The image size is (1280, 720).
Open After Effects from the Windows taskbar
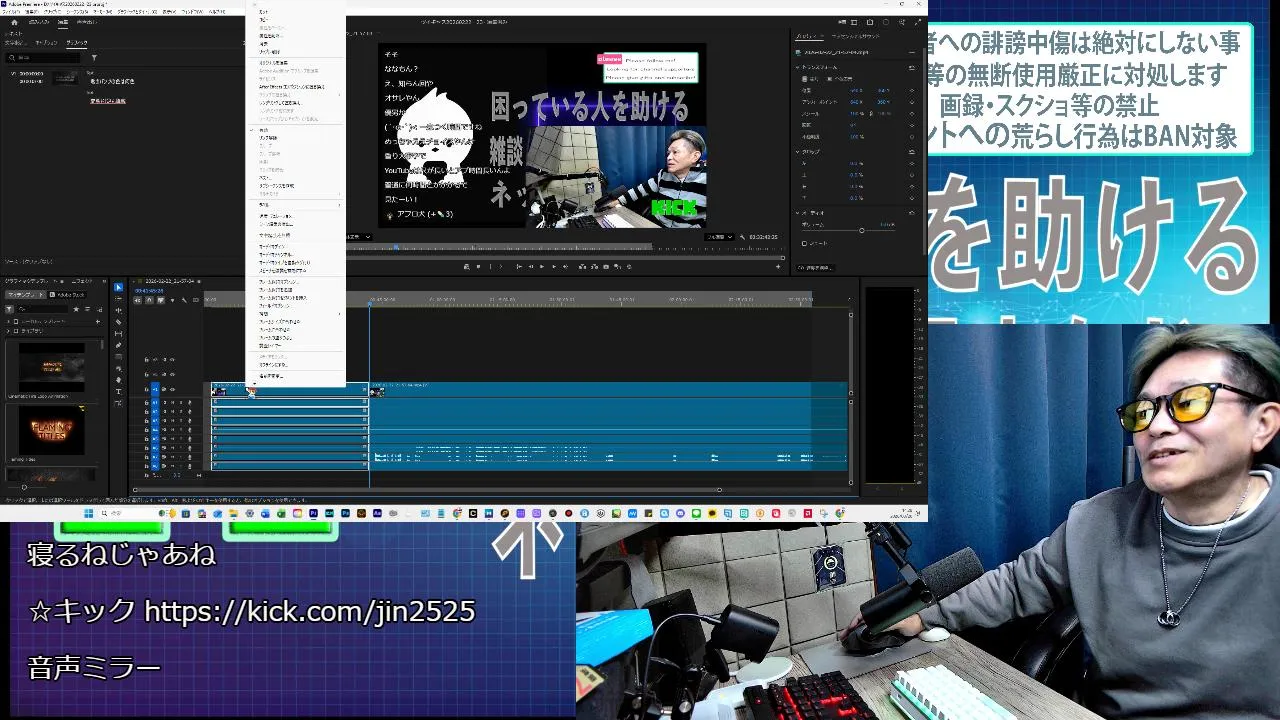377,513
